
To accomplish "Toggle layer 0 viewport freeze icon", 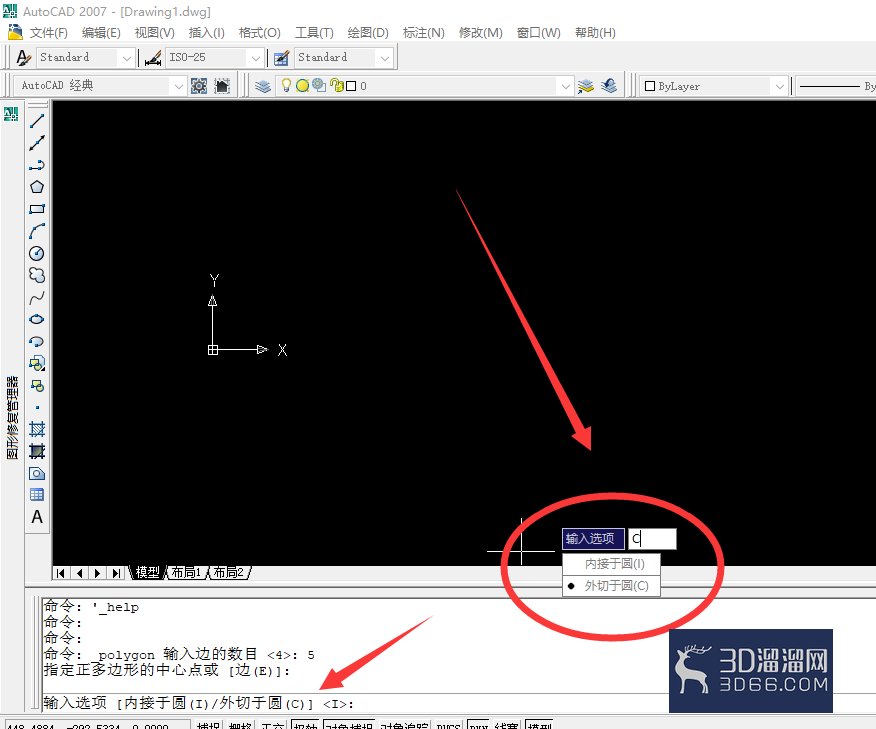I will tap(319, 85).
